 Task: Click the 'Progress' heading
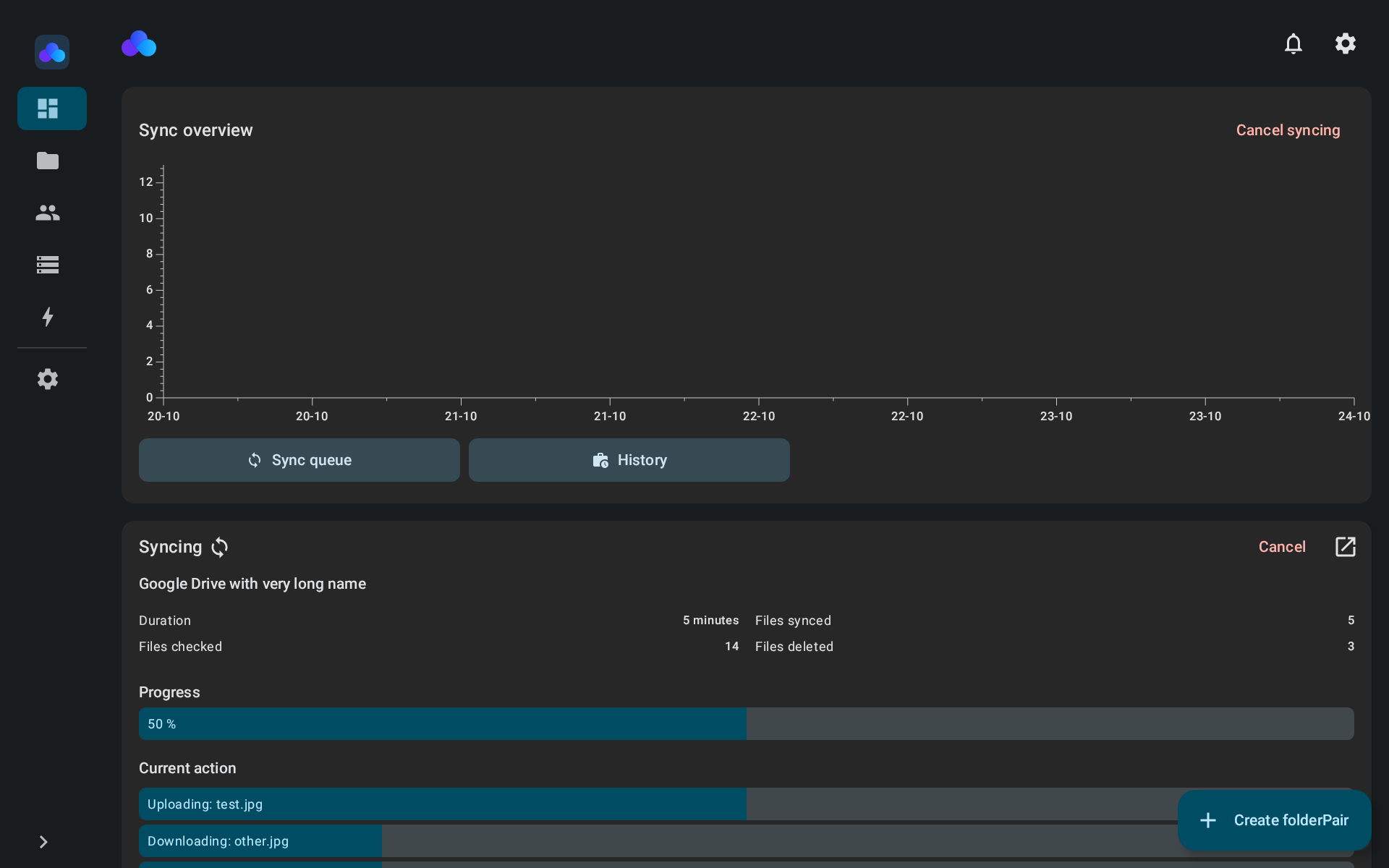169,692
